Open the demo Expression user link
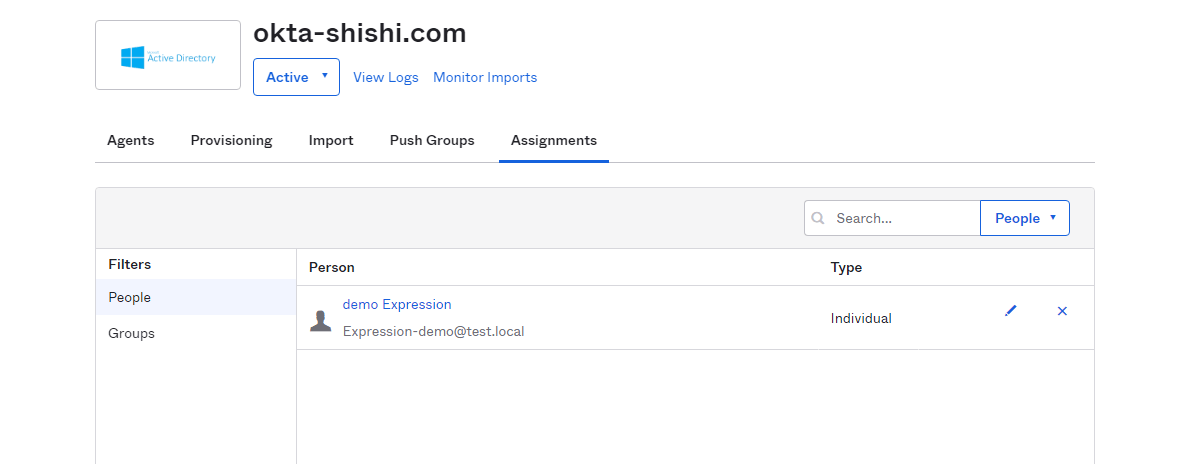This screenshot has width=1200, height=464. [397, 304]
